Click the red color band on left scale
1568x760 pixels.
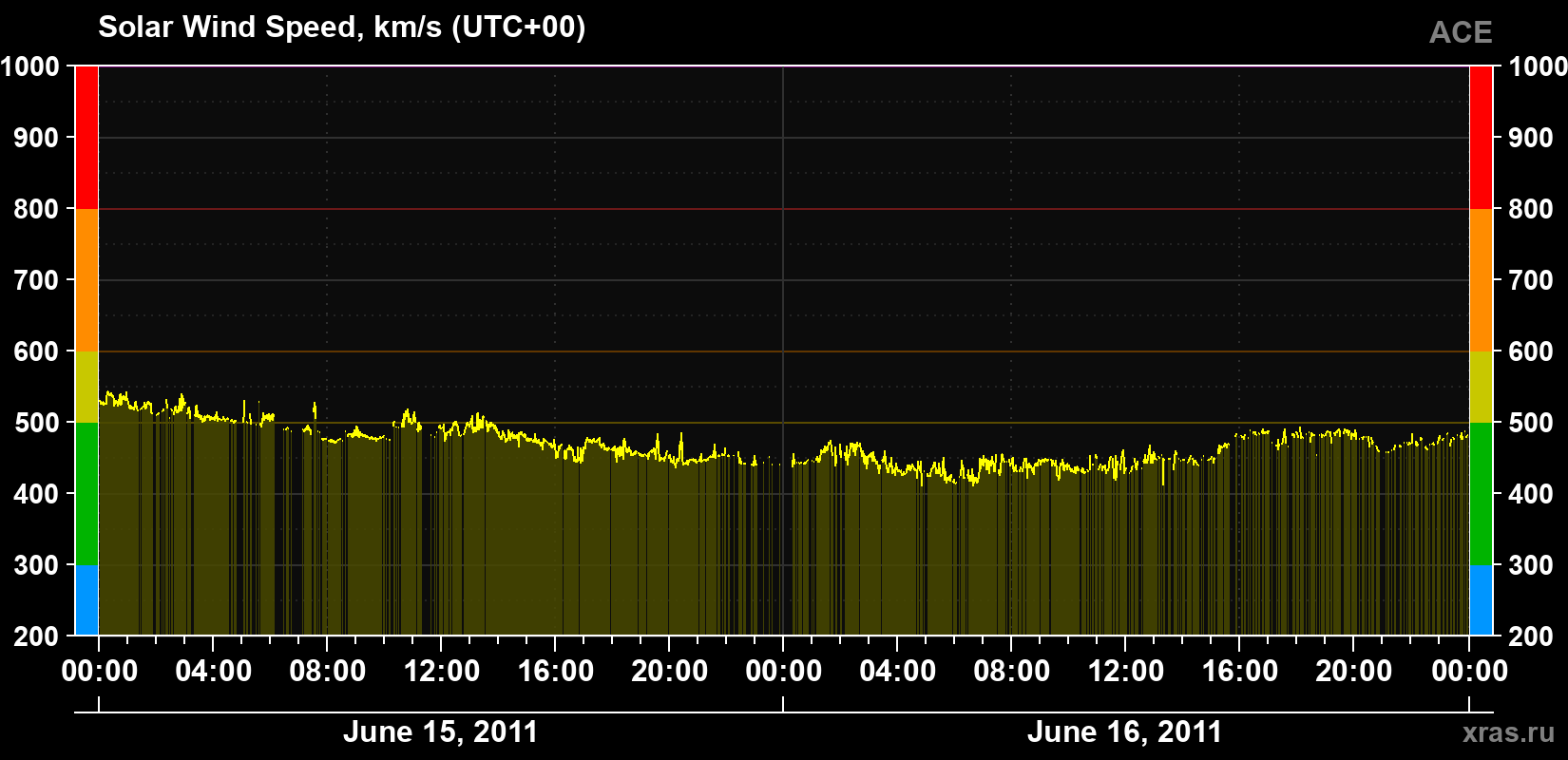click(86, 138)
